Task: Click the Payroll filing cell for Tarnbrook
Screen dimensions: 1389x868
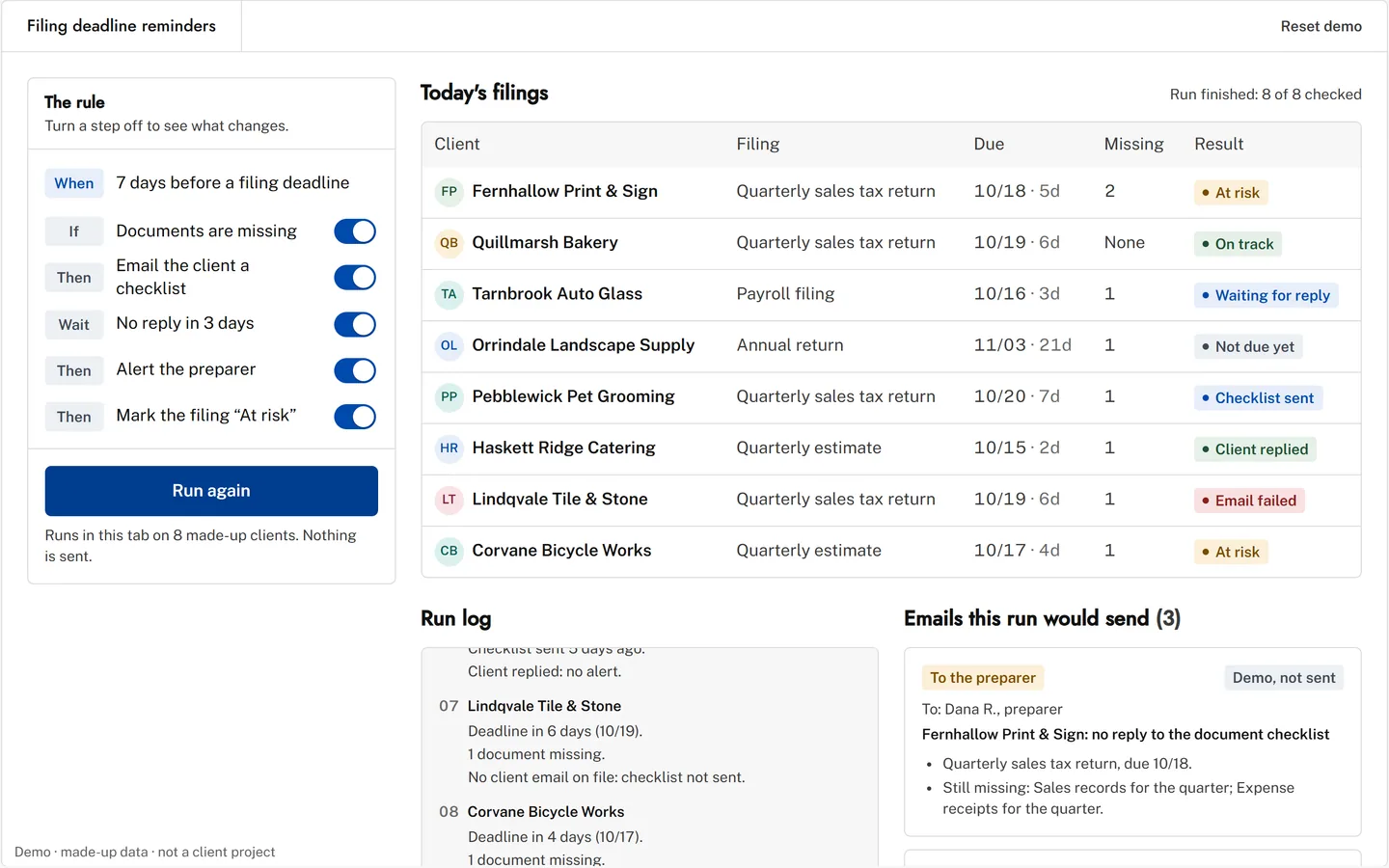Action: click(x=785, y=294)
